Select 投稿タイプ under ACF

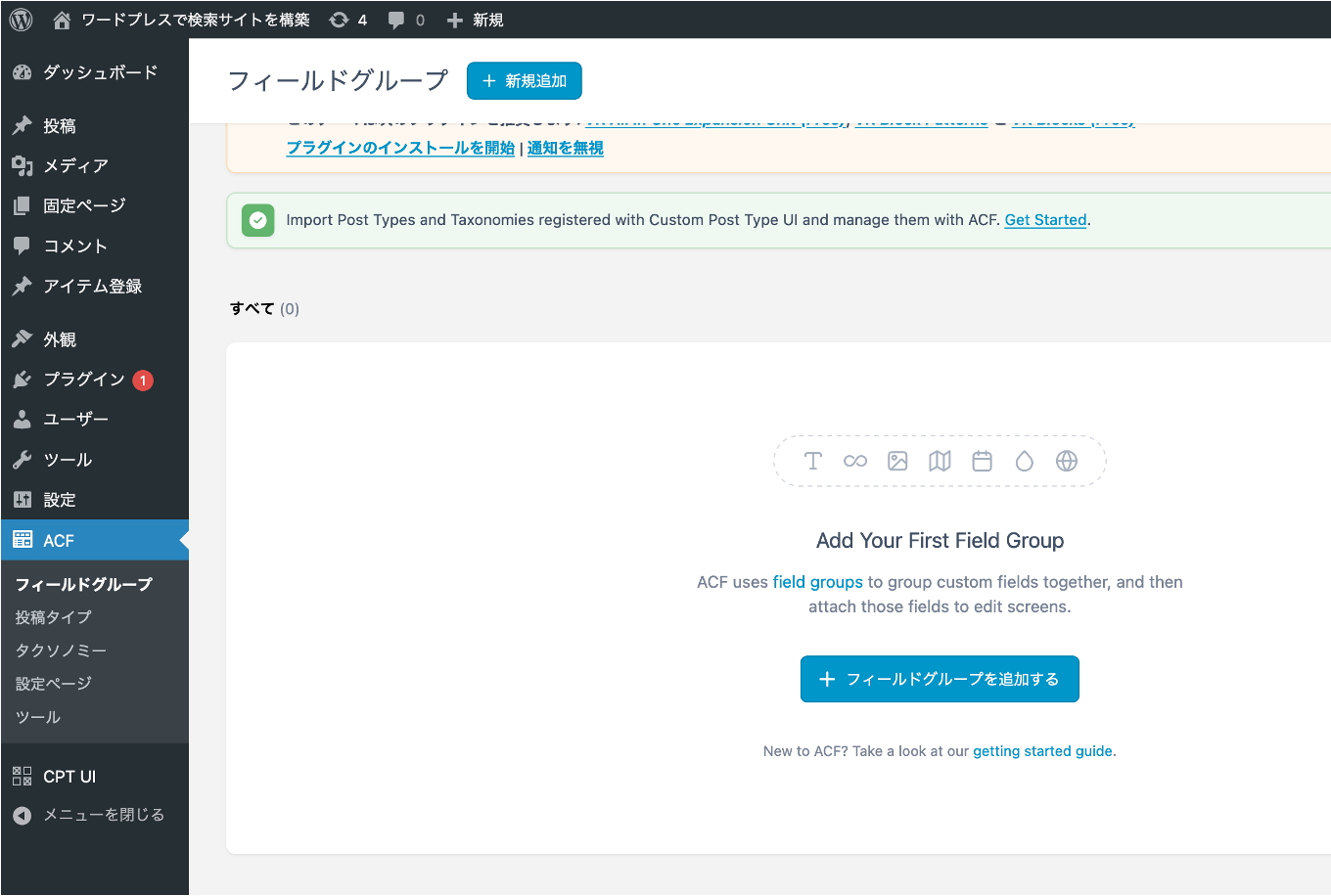click(x=53, y=617)
